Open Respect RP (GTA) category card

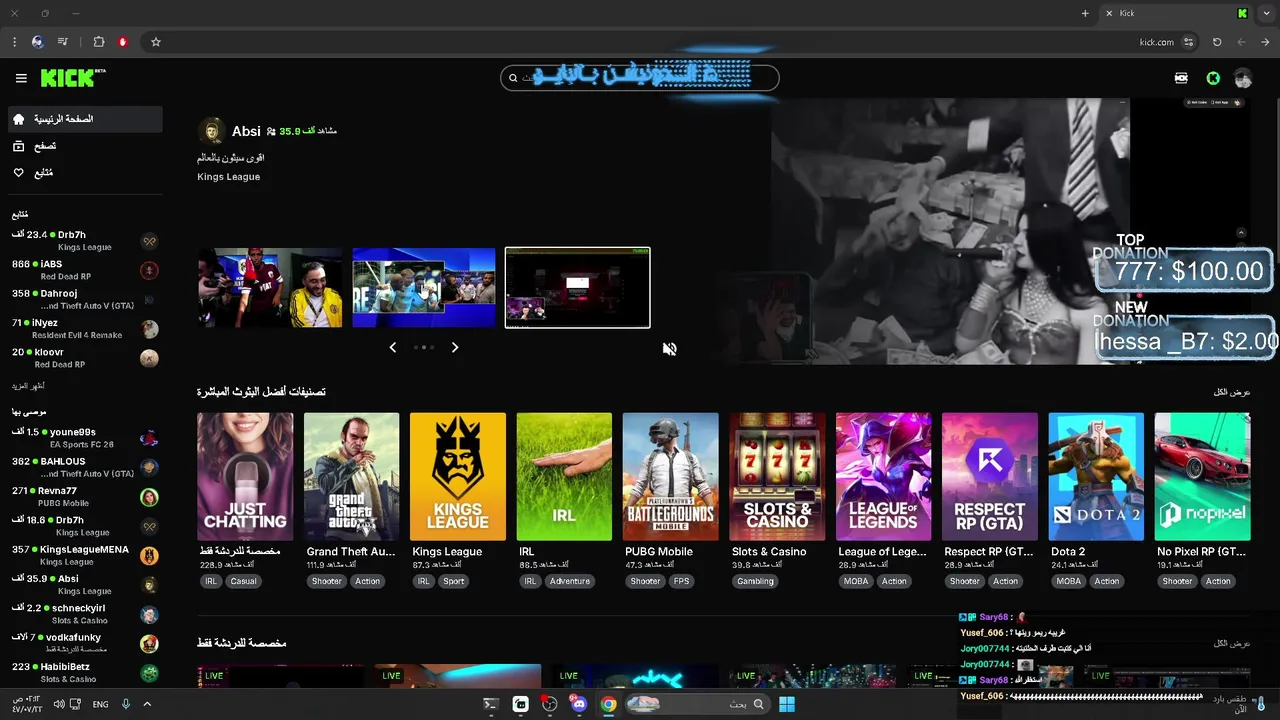(990, 477)
